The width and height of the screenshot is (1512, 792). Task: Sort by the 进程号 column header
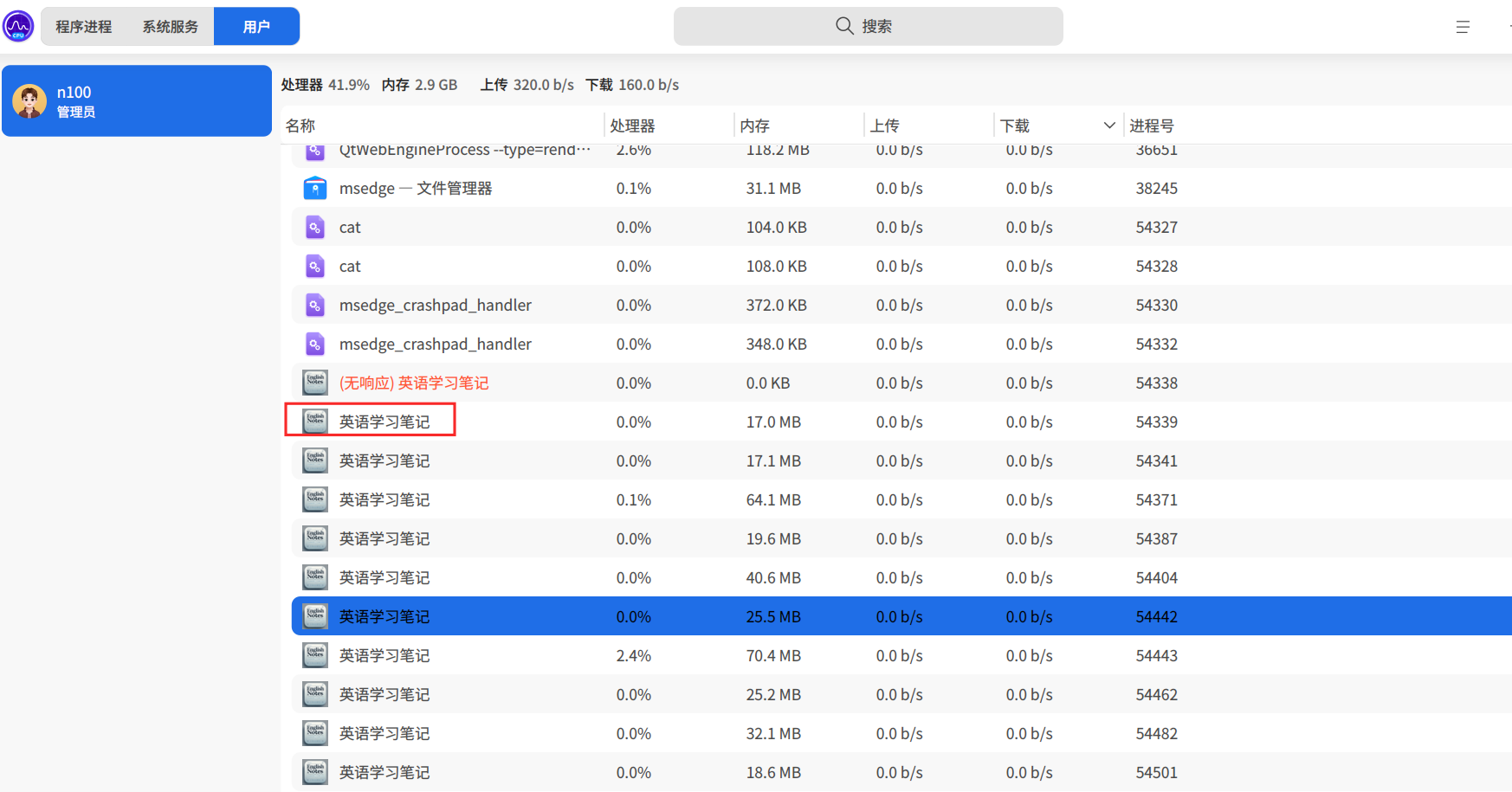[x=1152, y=126]
